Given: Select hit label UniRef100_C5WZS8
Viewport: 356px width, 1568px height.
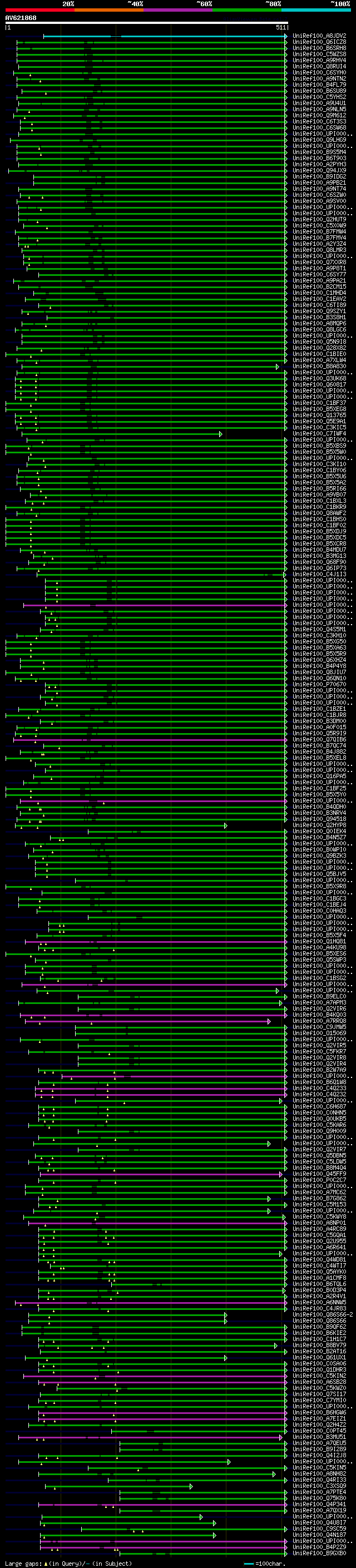Looking at the screenshot, I should pyautogui.click(x=319, y=54).
